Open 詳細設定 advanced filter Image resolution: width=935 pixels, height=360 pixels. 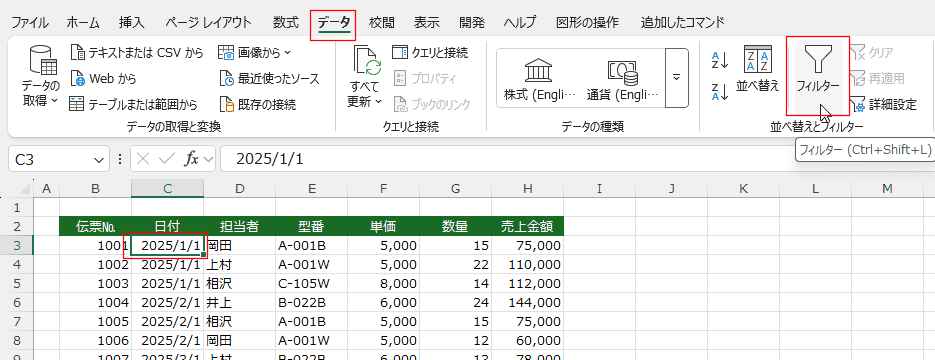pyautogui.click(x=883, y=104)
